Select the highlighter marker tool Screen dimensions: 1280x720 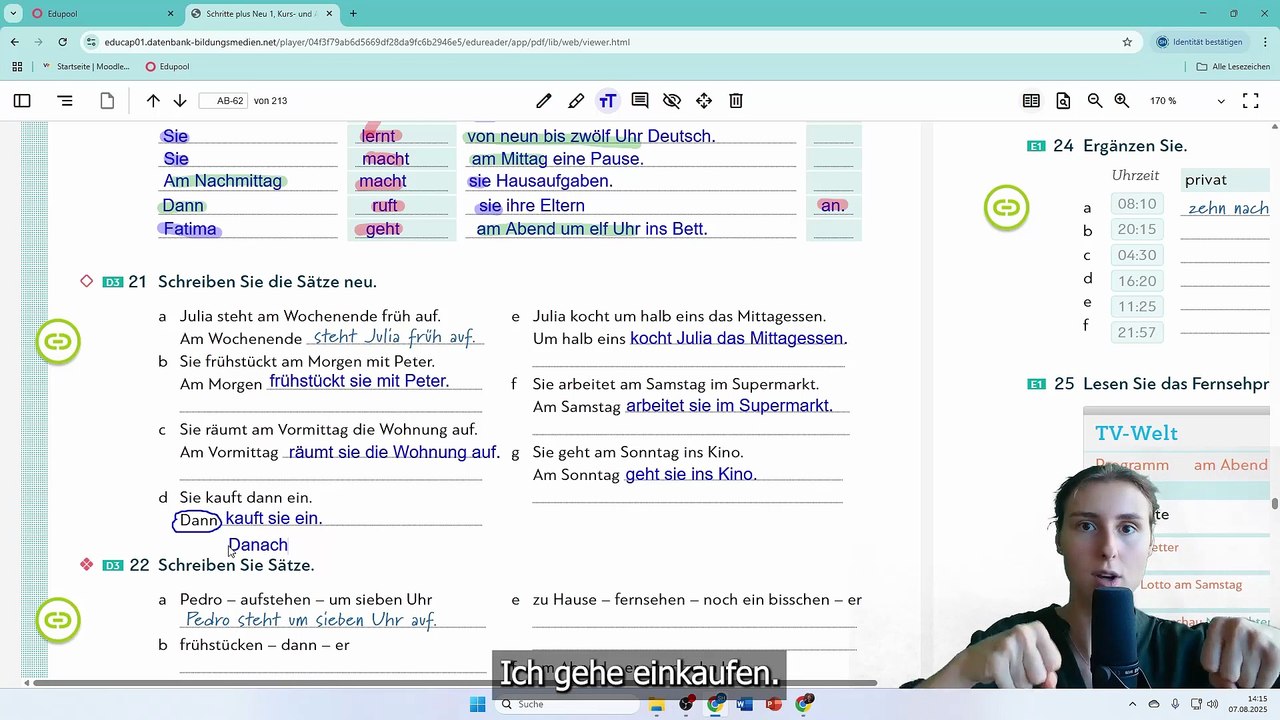(576, 101)
